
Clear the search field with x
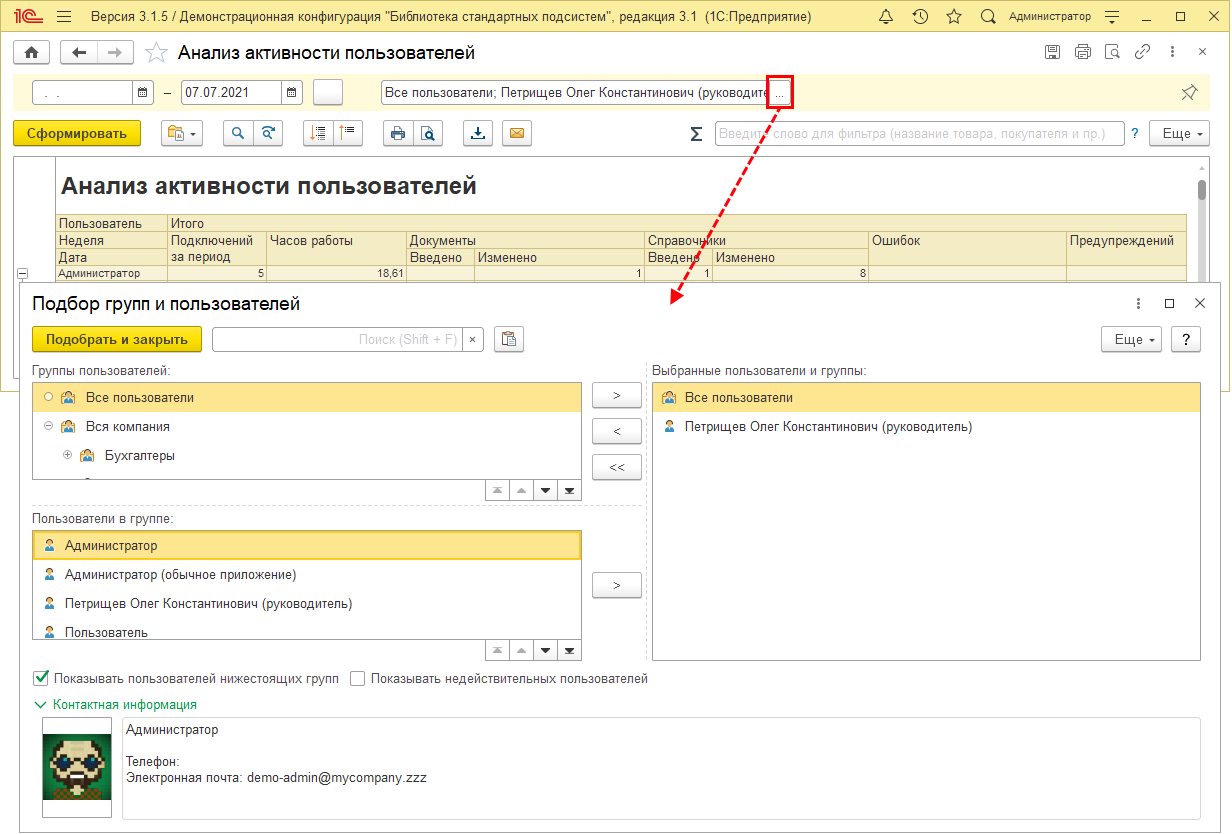coord(473,339)
